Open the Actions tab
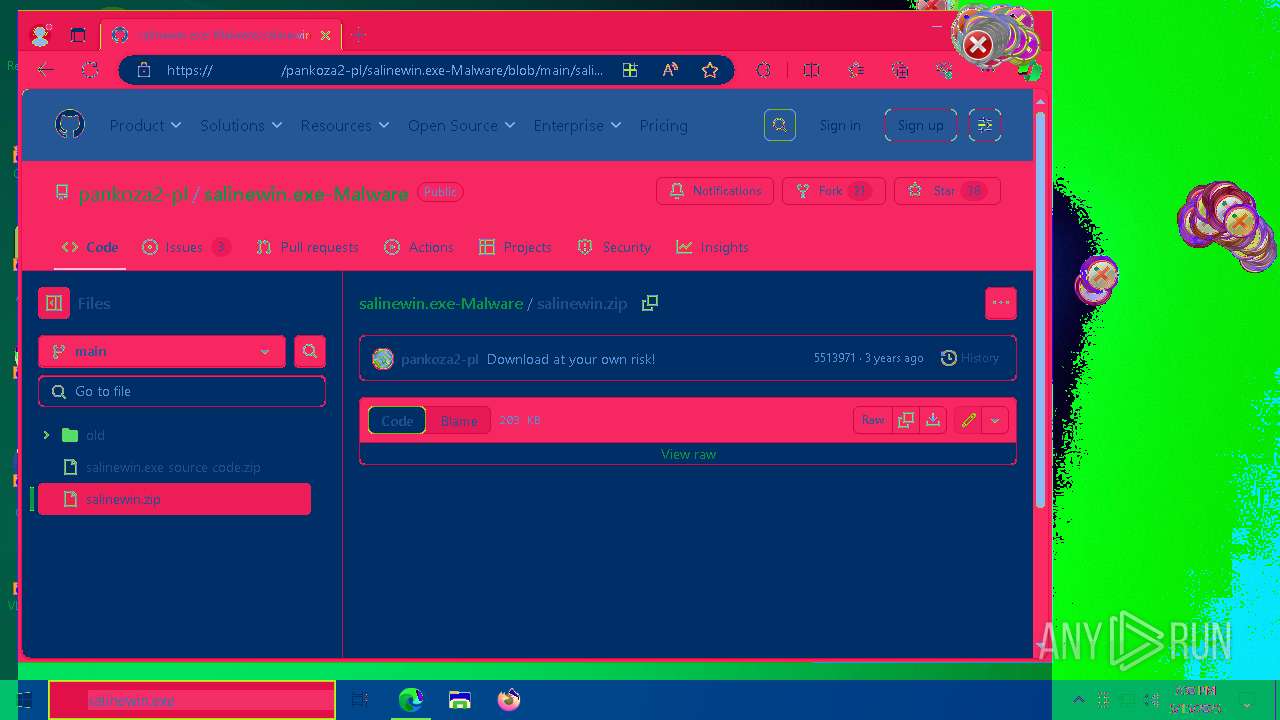This screenshot has height=720, width=1280. [x=419, y=247]
